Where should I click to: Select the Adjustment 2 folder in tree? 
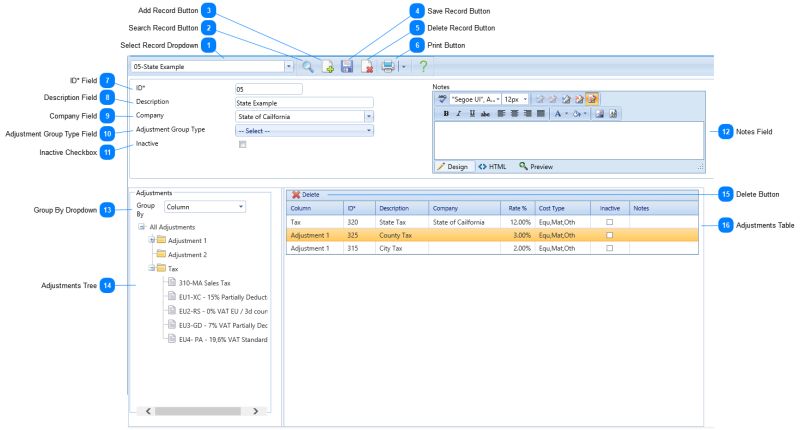(x=182, y=255)
